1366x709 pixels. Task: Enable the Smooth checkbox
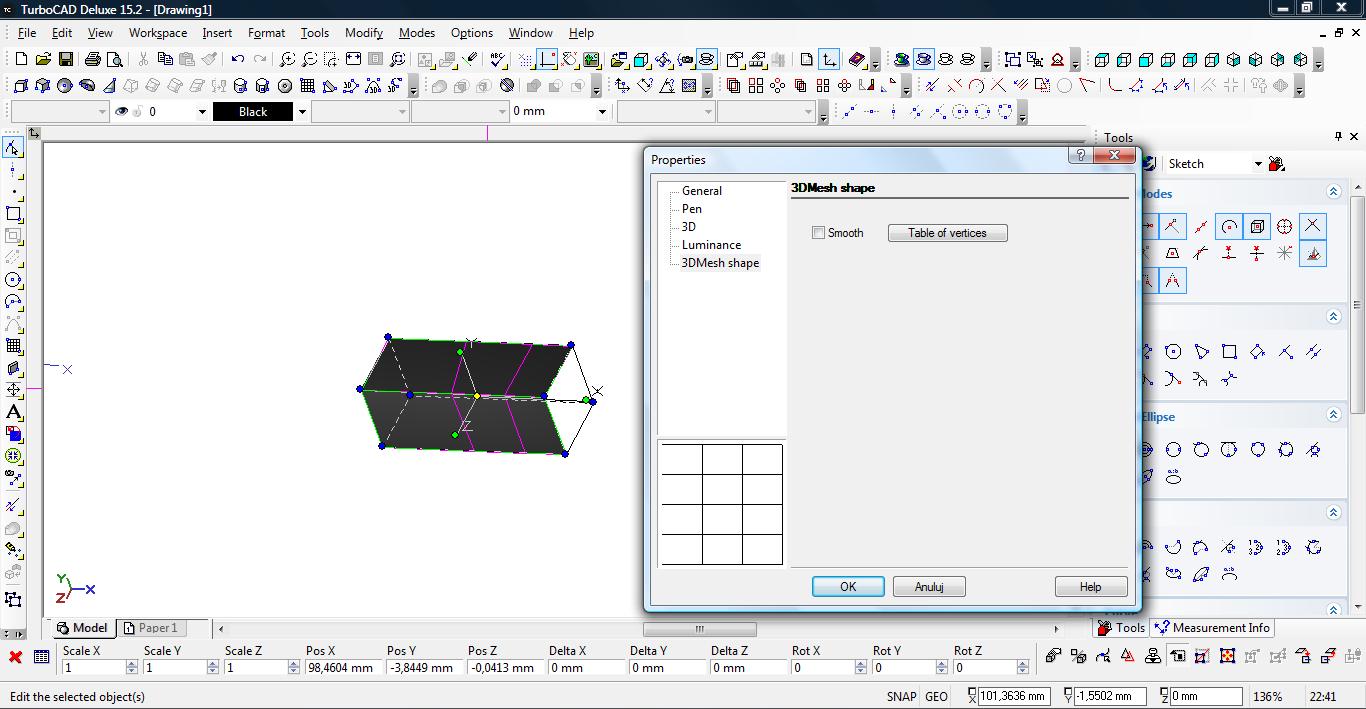(x=819, y=233)
